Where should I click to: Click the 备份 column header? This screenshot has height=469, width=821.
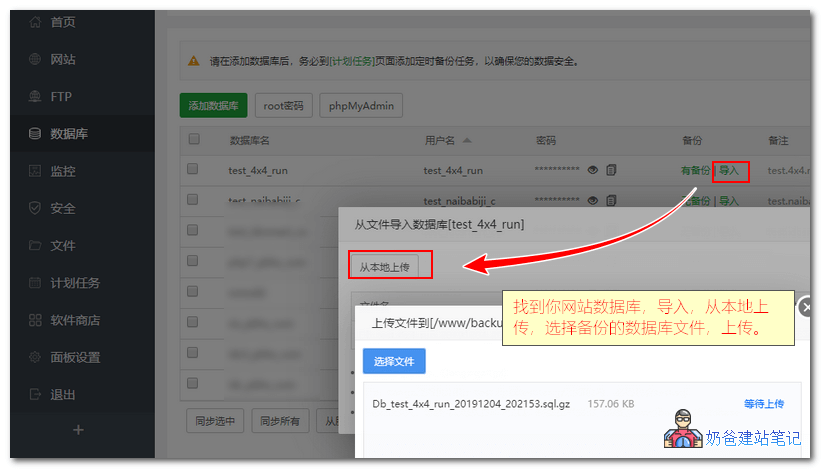pyautogui.click(x=692, y=140)
